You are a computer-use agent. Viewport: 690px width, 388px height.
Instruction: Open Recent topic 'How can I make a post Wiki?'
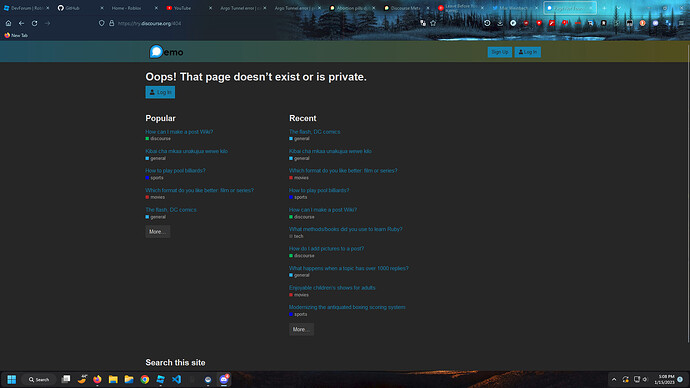(x=323, y=209)
